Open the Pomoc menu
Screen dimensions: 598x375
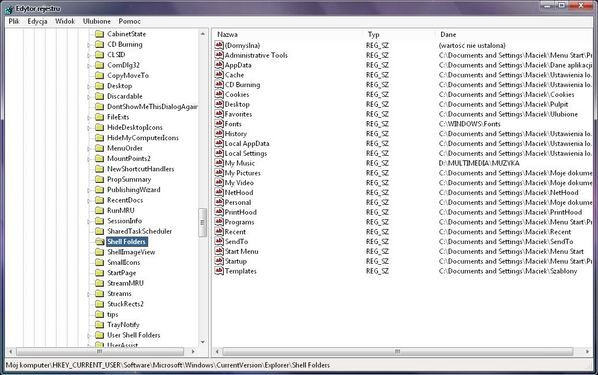(129, 21)
